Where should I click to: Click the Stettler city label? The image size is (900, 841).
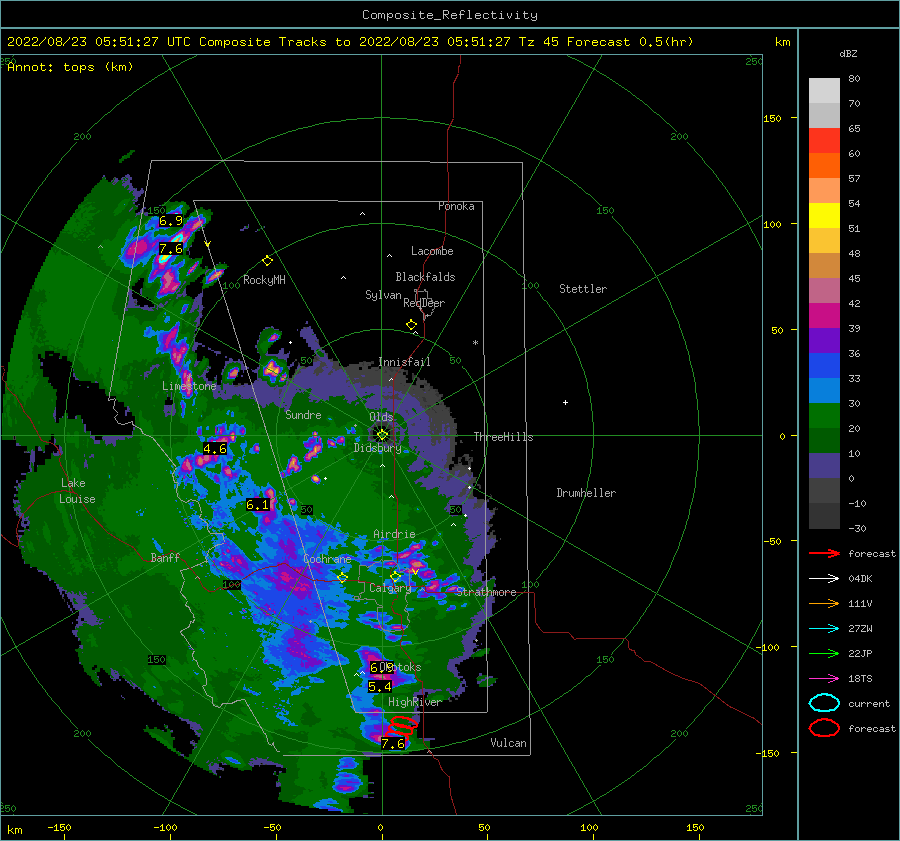[583, 289]
